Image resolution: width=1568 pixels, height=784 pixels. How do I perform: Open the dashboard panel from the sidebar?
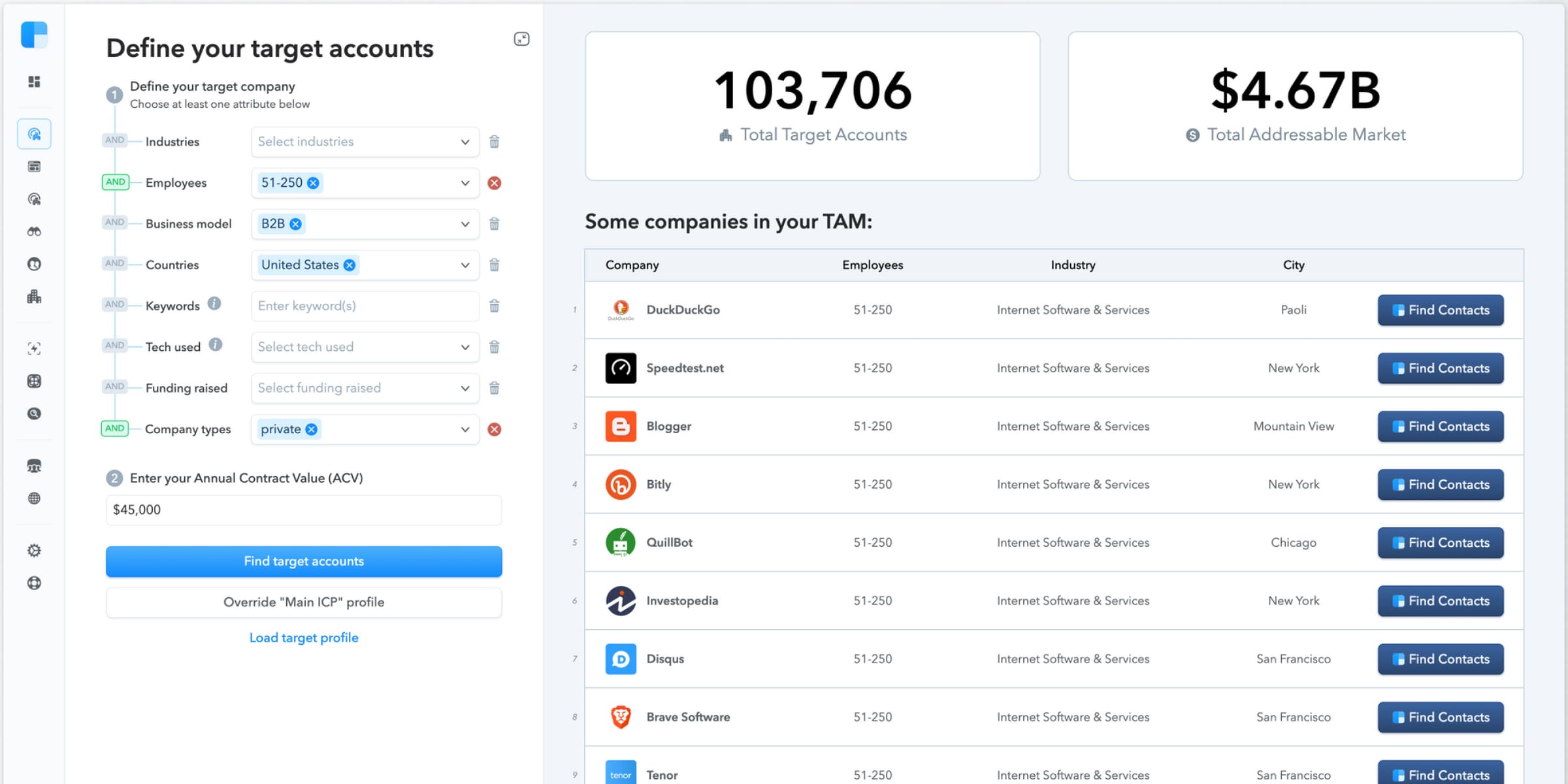point(33,82)
